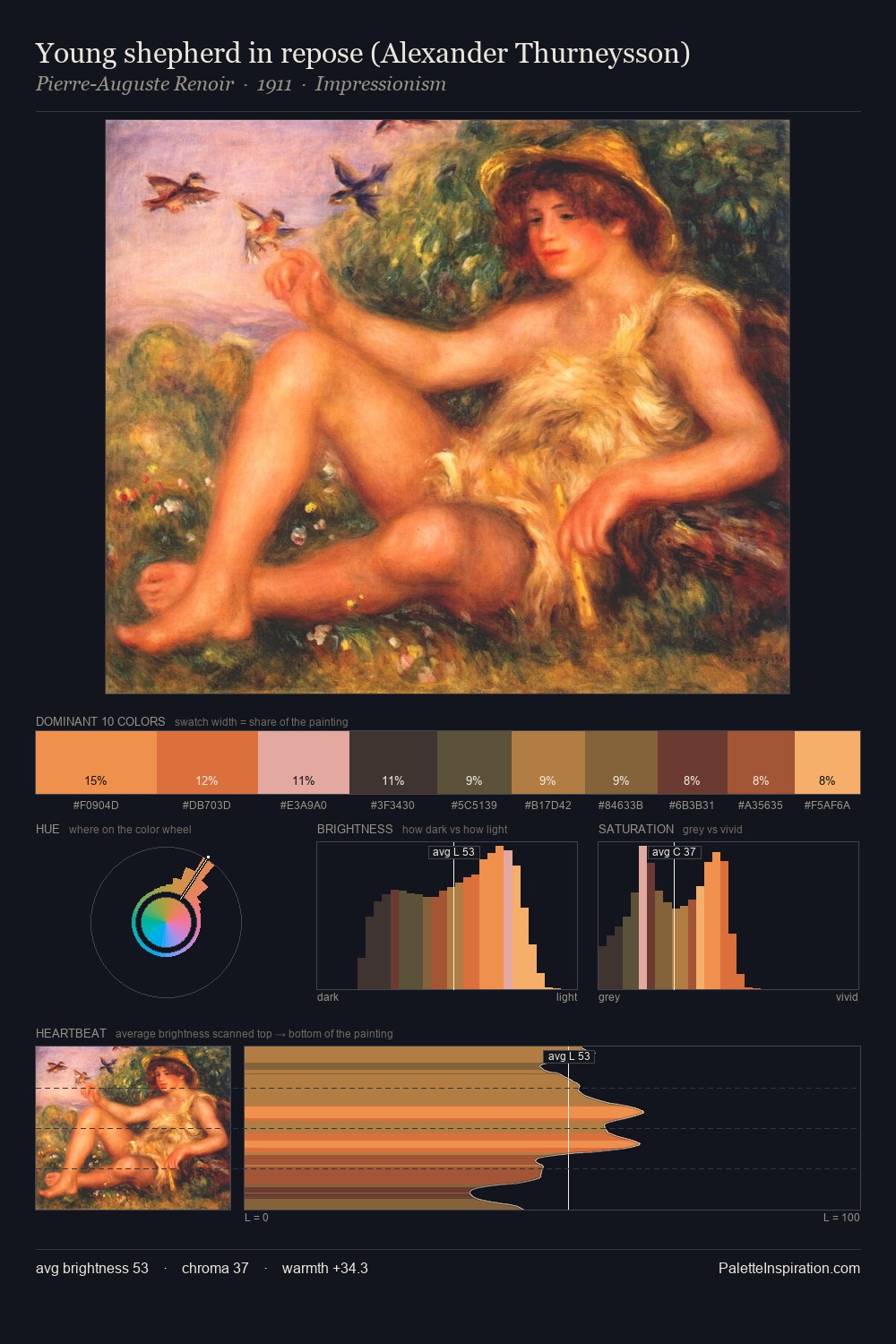Click the brightness histogram chart
This screenshot has width=896, height=1344.
coord(447,916)
